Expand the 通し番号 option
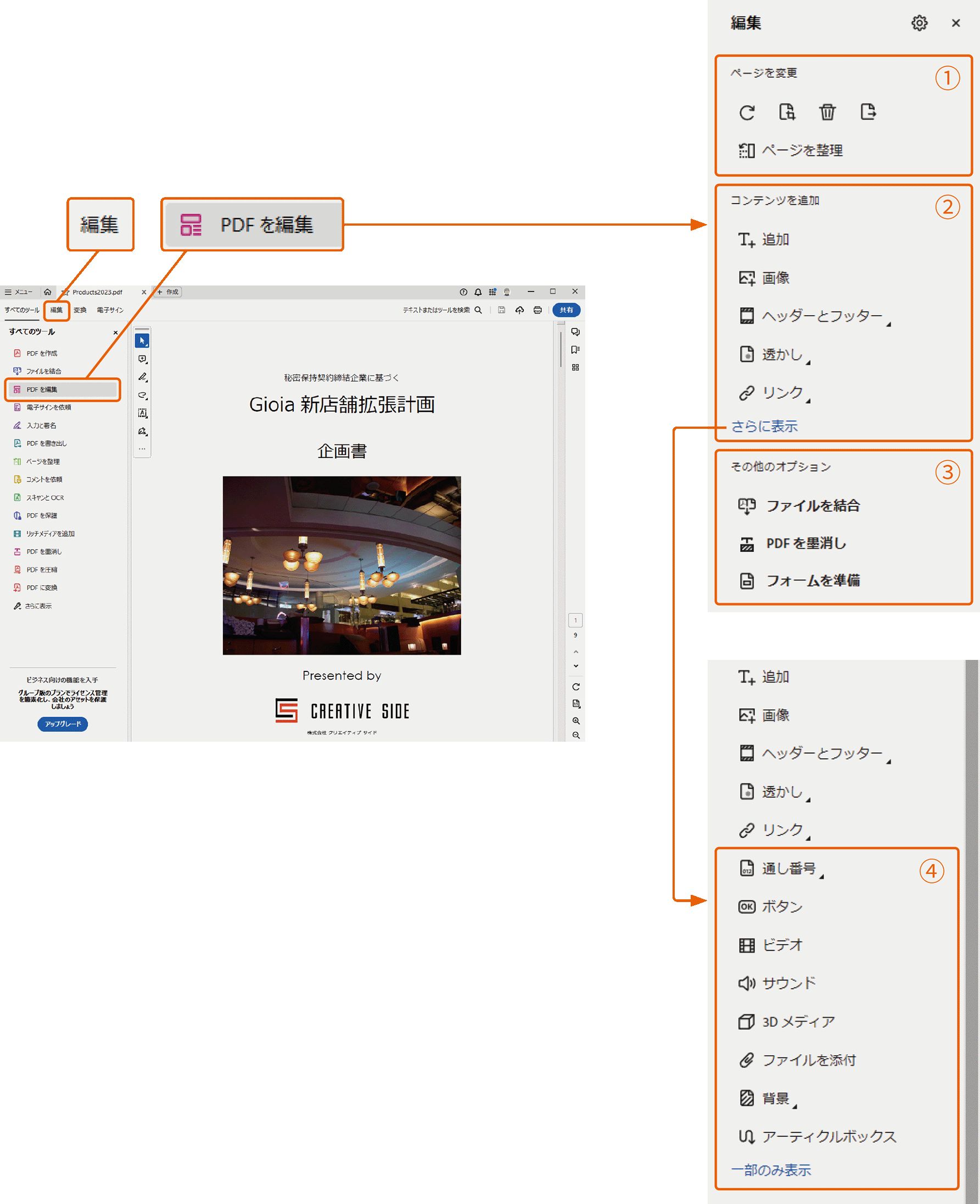The image size is (980, 1204). (x=782, y=869)
